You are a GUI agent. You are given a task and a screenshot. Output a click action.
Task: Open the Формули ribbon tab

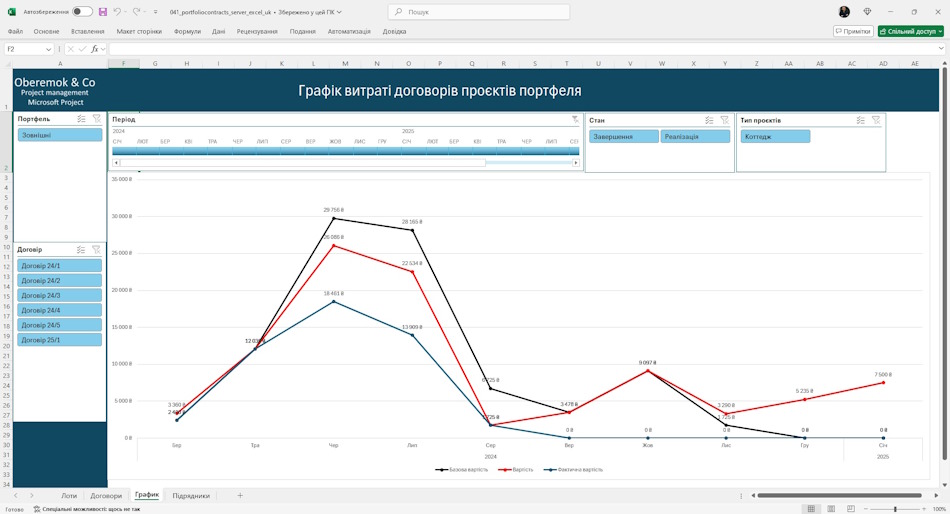pos(187,31)
